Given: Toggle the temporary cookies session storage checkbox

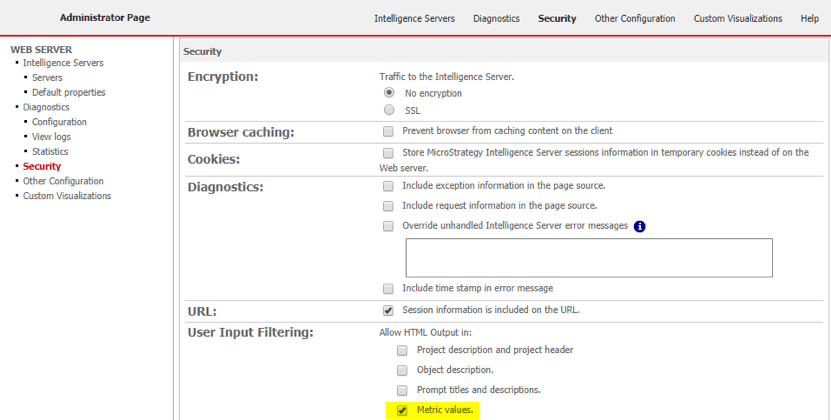Looking at the screenshot, I should 388,153.
